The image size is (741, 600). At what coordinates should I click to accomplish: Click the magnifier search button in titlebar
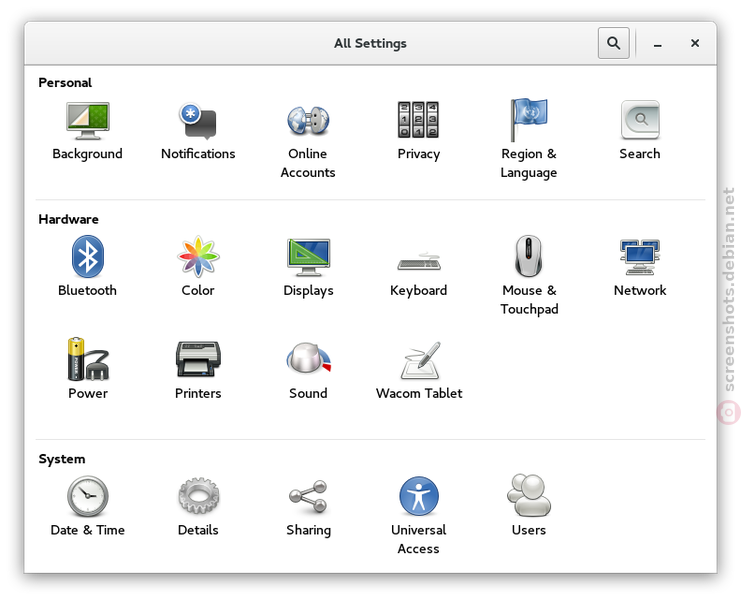[x=613, y=43]
